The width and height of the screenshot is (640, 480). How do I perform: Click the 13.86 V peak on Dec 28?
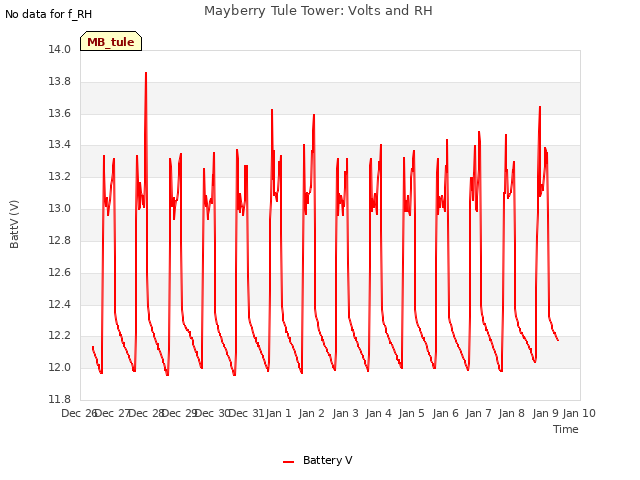146,73
